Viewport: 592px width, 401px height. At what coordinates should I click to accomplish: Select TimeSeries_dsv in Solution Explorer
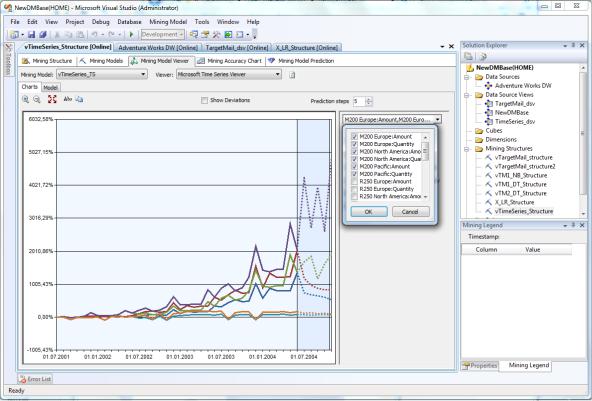pyautogui.click(x=515, y=122)
